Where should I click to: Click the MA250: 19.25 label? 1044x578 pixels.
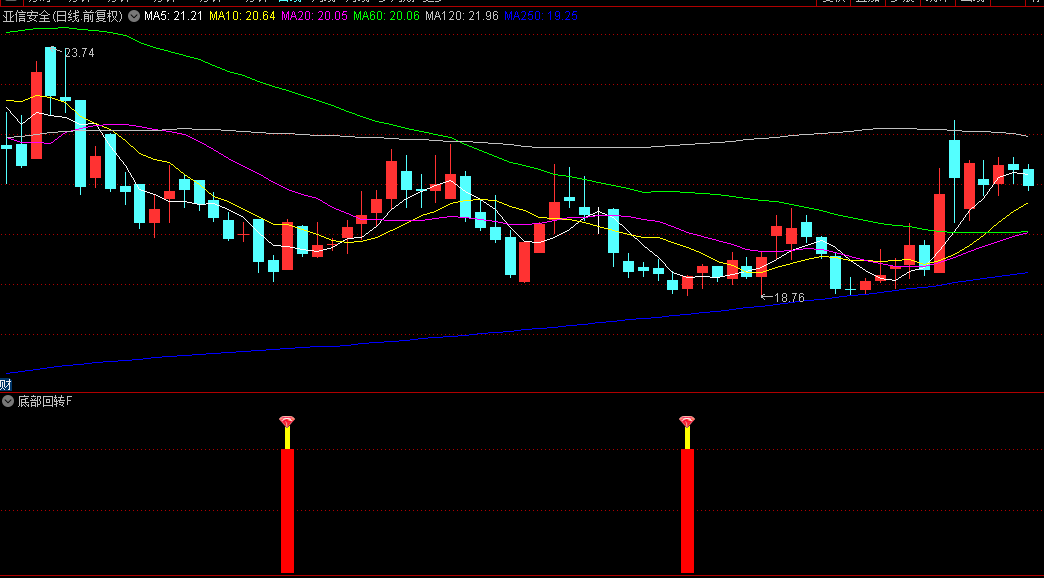pos(541,16)
